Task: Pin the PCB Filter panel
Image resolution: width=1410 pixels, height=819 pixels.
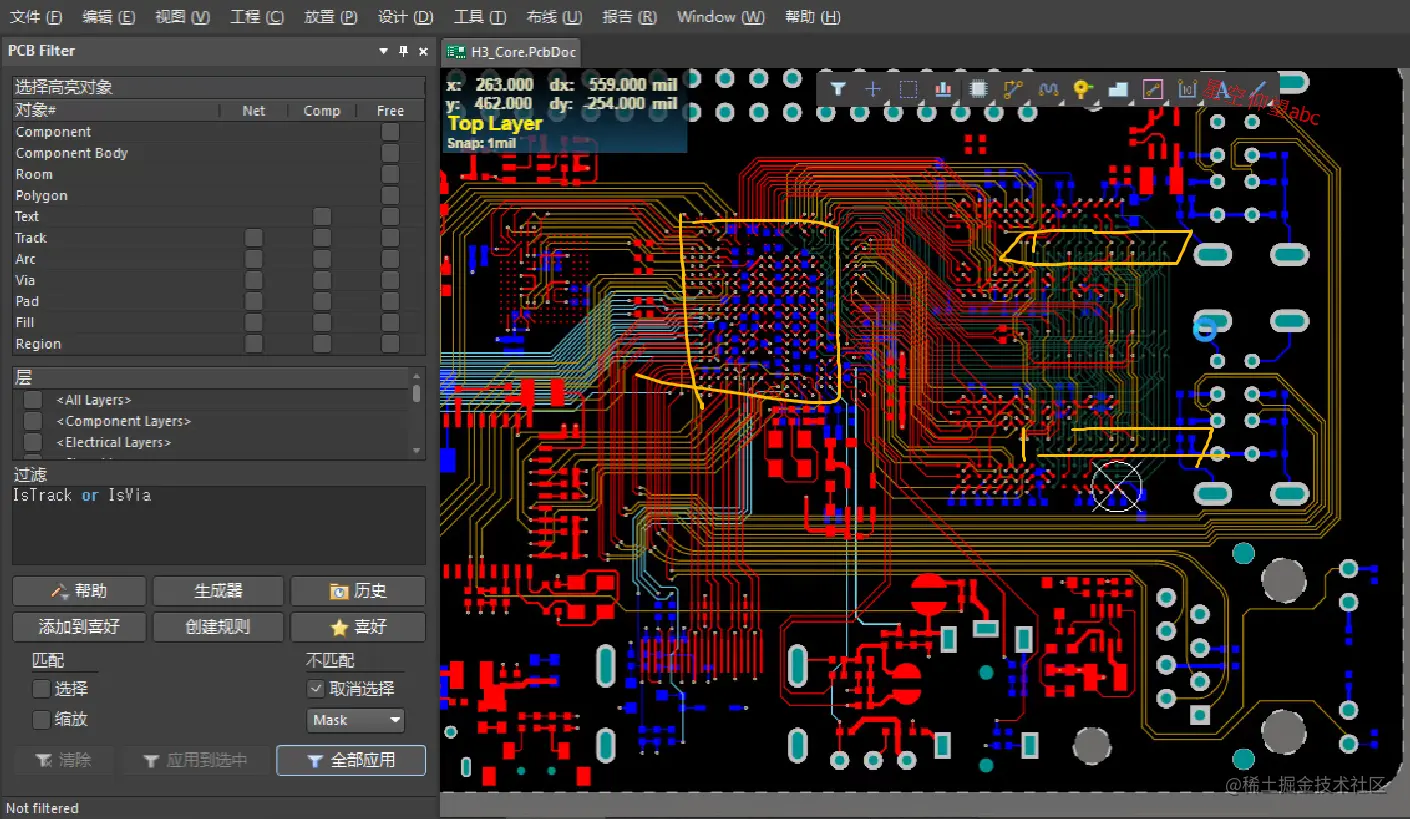Action: tap(404, 51)
